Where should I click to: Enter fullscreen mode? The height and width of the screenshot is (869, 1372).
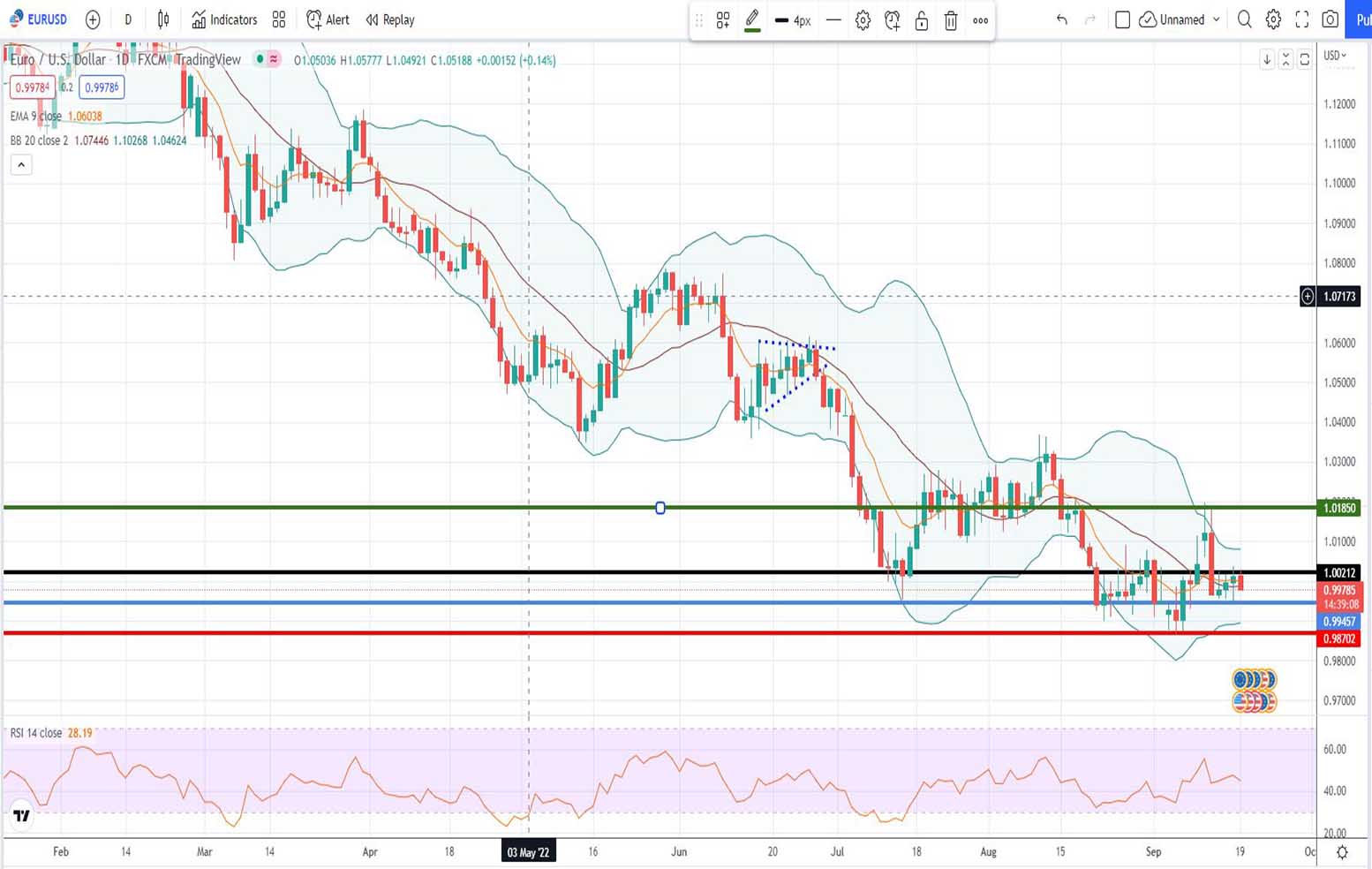coord(1301,19)
